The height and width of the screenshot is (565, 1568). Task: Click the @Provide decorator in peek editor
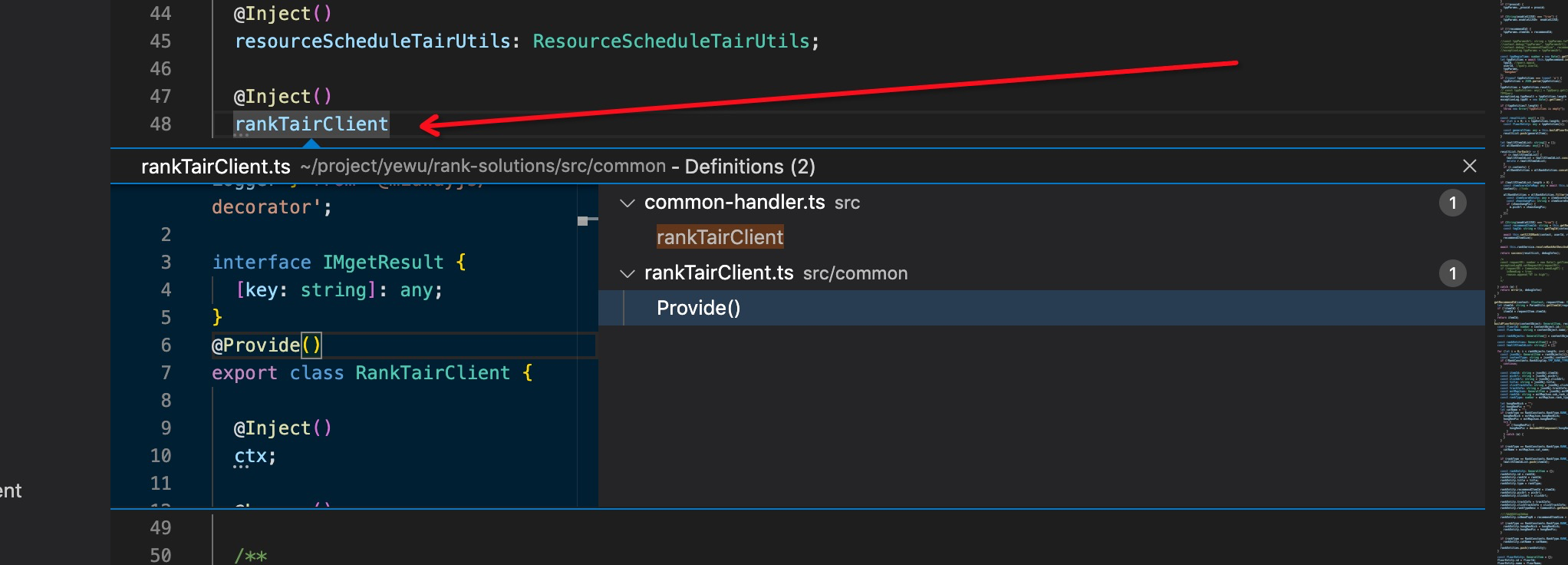pyautogui.click(x=256, y=345)
